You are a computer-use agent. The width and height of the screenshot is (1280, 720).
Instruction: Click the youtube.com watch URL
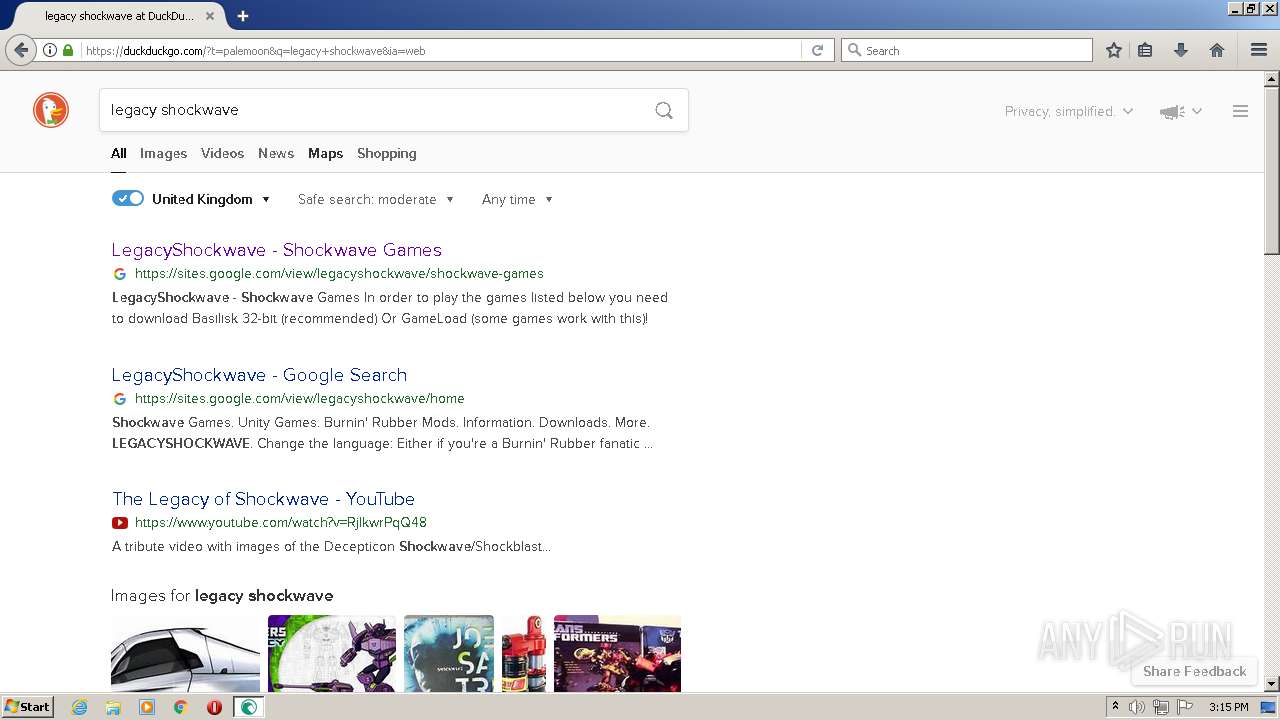(281, 522)
